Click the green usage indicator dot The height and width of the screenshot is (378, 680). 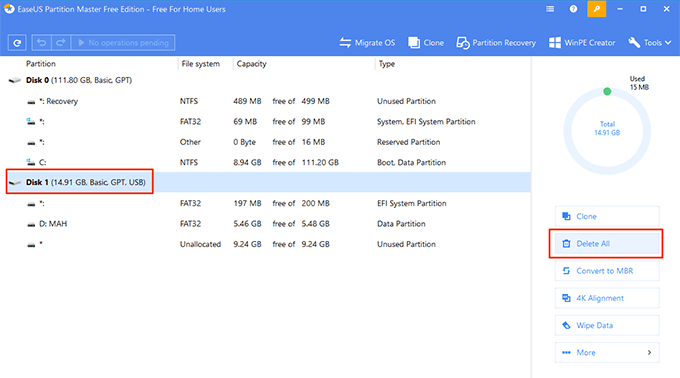(607, 91)
